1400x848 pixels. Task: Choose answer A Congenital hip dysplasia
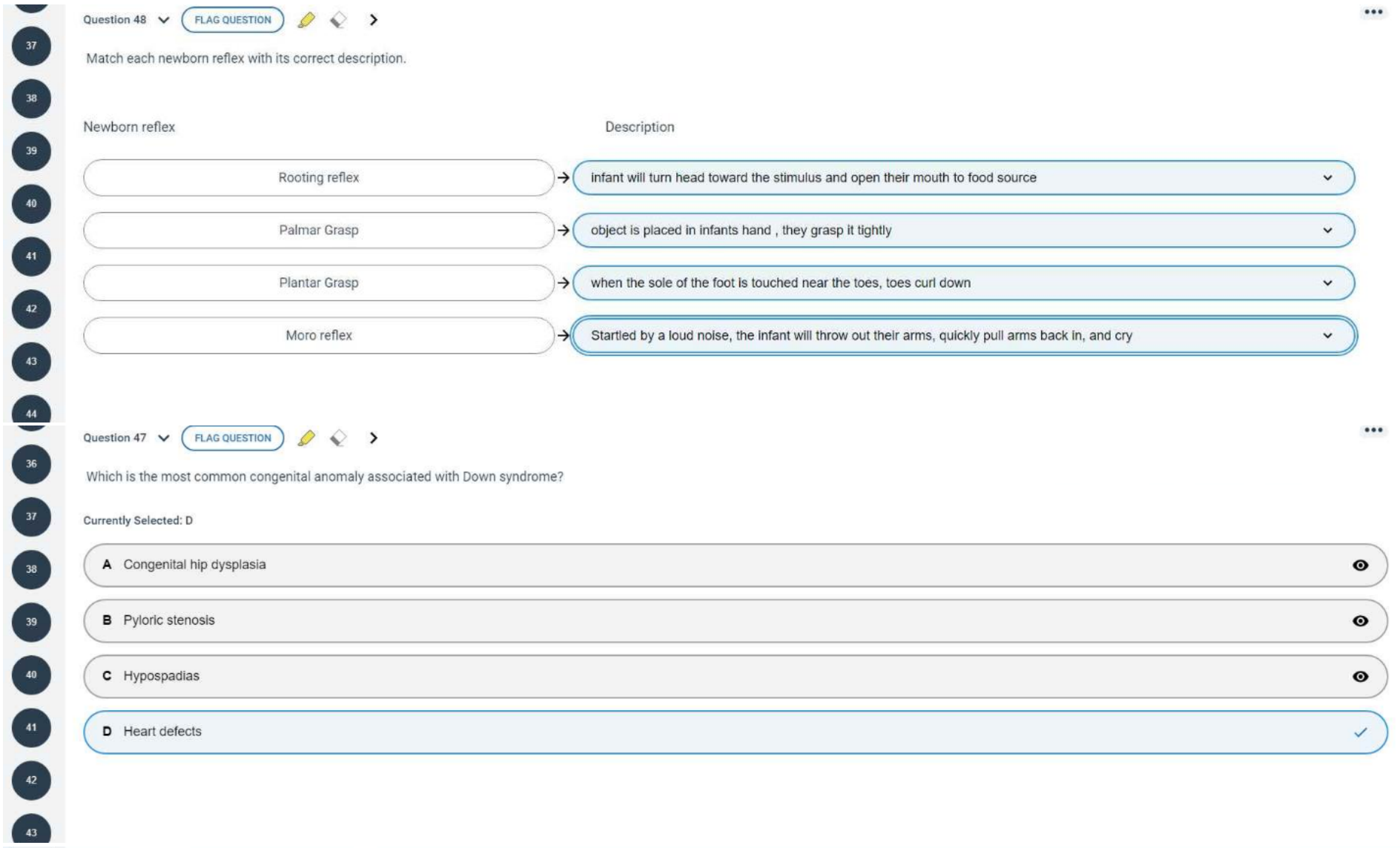point(734,565)
